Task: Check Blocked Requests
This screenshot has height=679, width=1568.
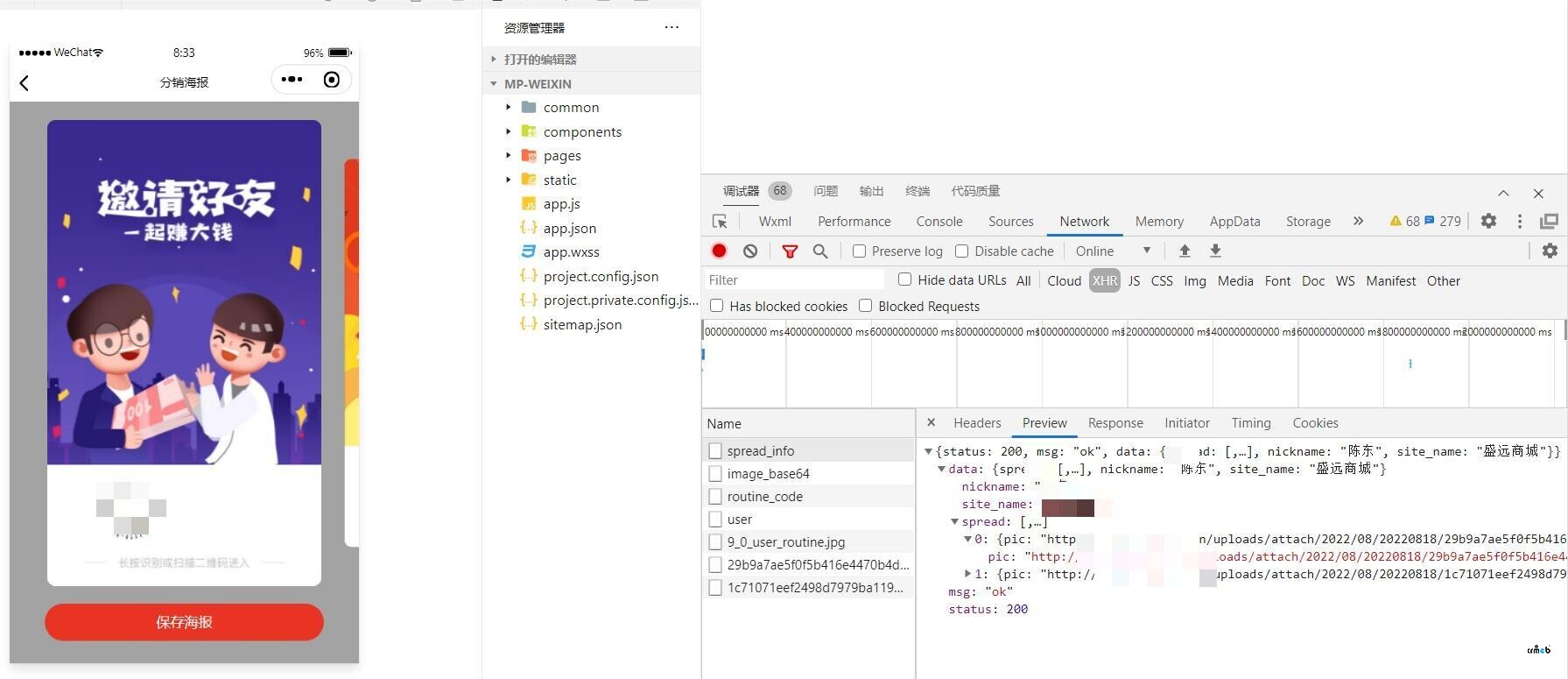Action: click(x=865, y=306)
